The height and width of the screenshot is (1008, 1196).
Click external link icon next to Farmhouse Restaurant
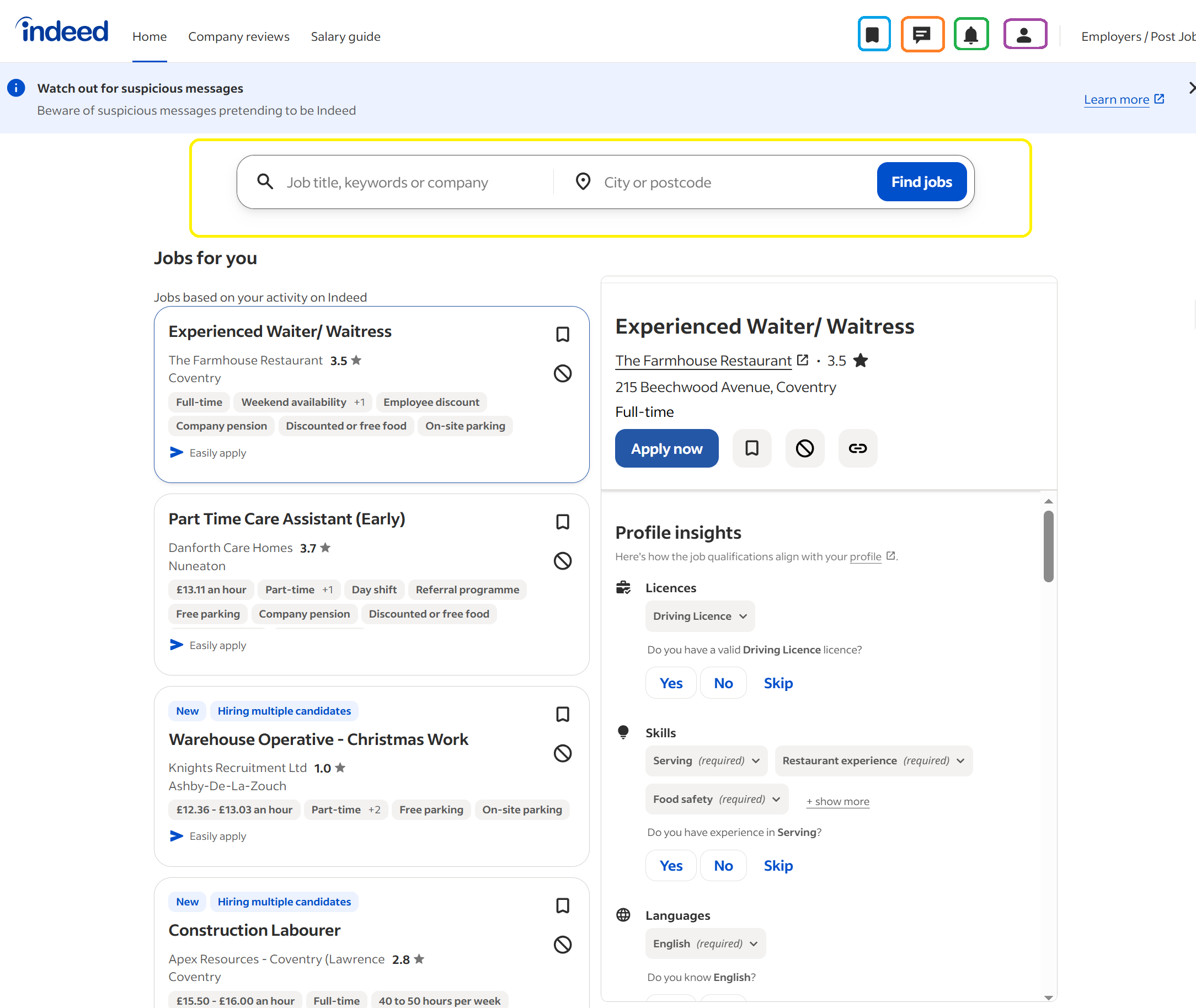[803, 360]
